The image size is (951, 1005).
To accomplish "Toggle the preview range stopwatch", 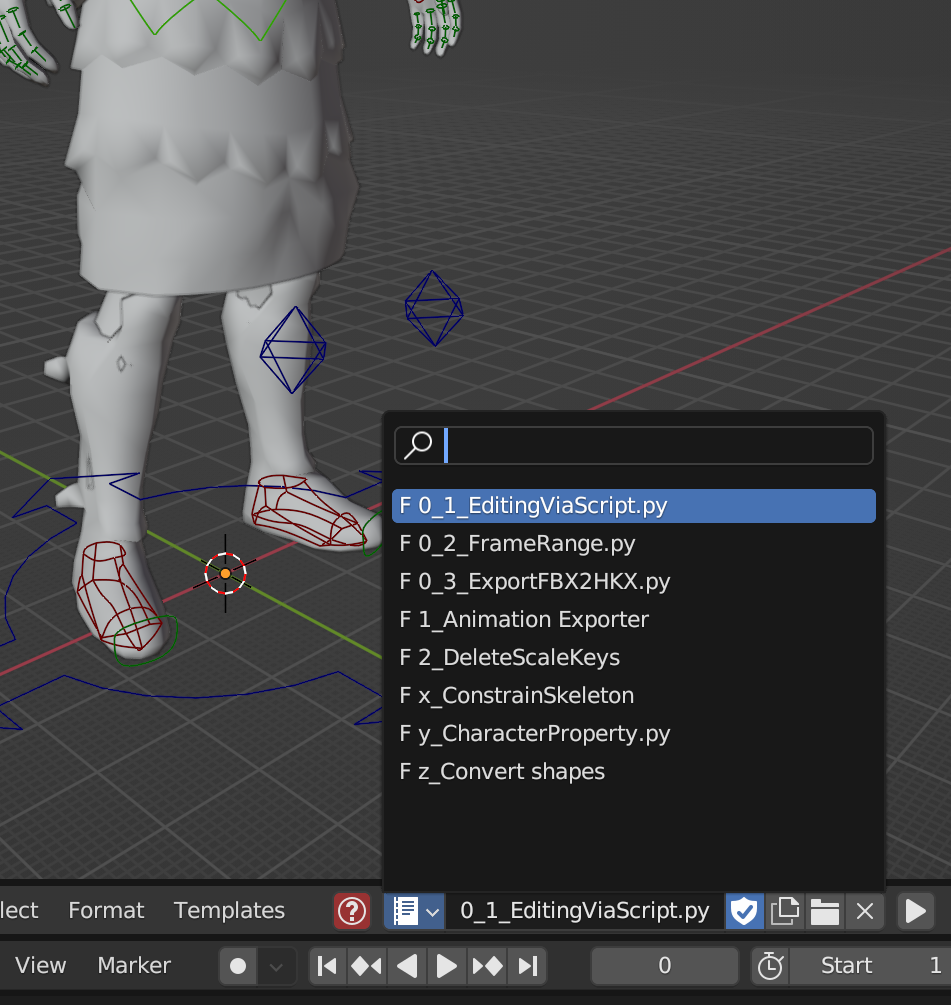I will click(x=769, y=966).
